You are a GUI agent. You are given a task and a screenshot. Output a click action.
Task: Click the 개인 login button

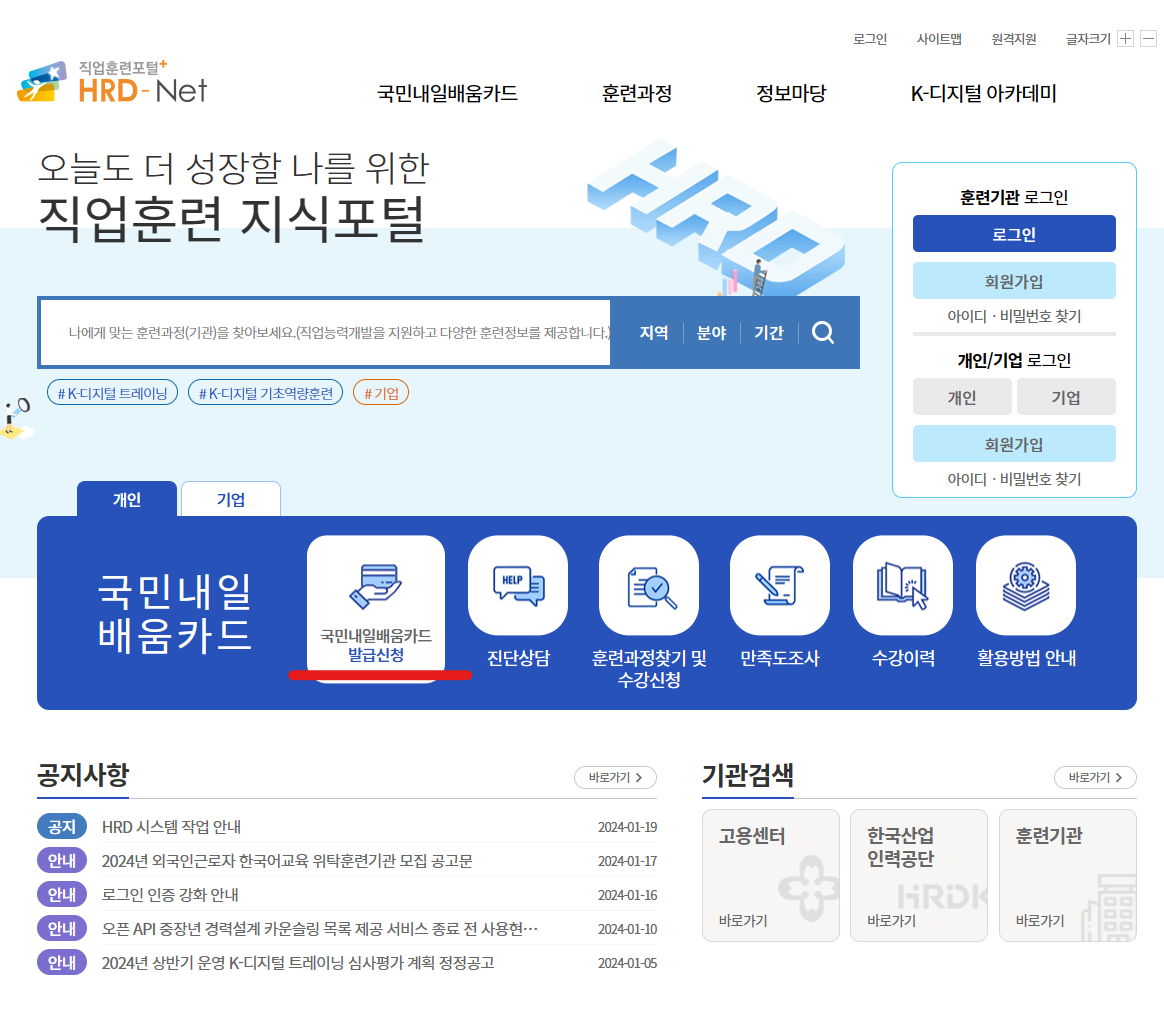click(x=962, y=397)
